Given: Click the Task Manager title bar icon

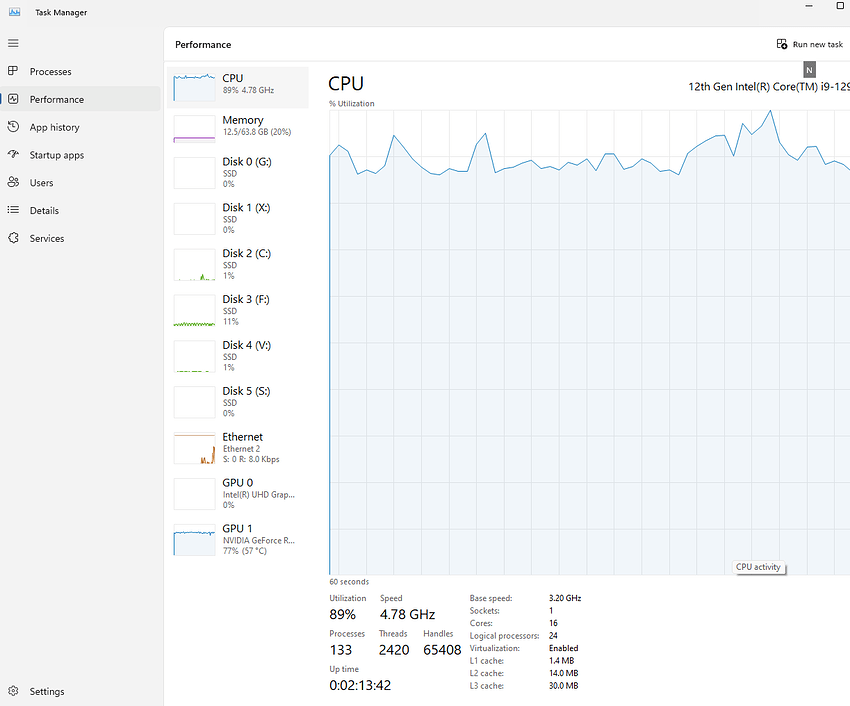Looking at the screenshot, I should (x=14, y=12).
